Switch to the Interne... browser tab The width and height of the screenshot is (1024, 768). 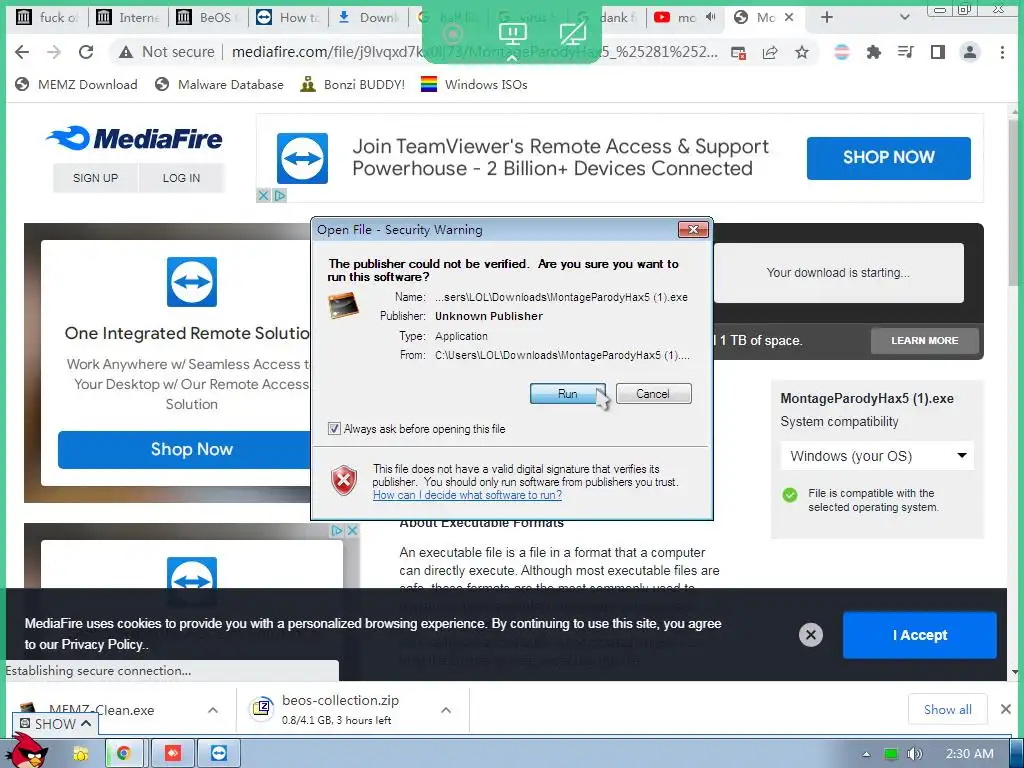[128, 18]
